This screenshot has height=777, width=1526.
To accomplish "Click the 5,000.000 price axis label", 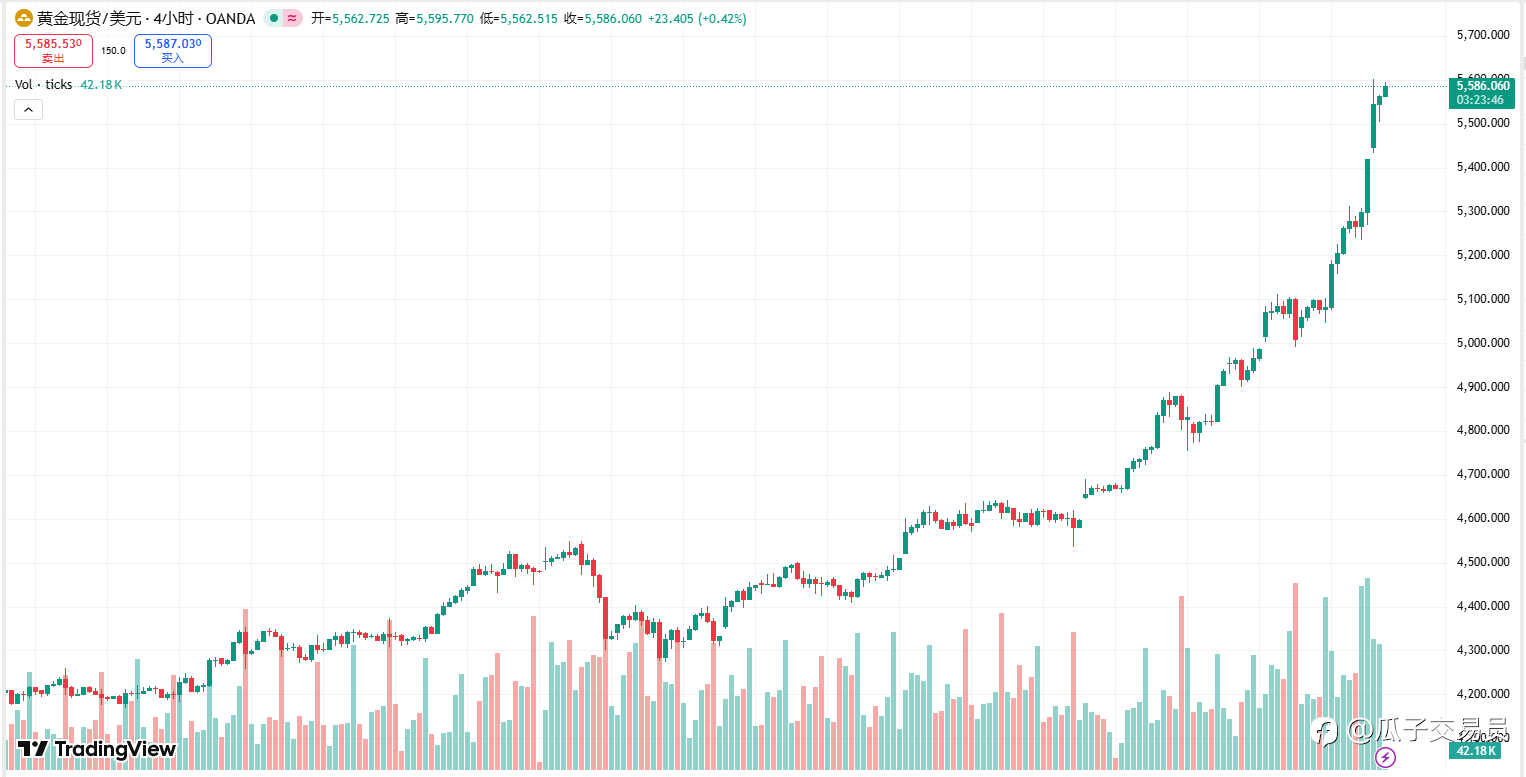I will [x=1482, y=343].
